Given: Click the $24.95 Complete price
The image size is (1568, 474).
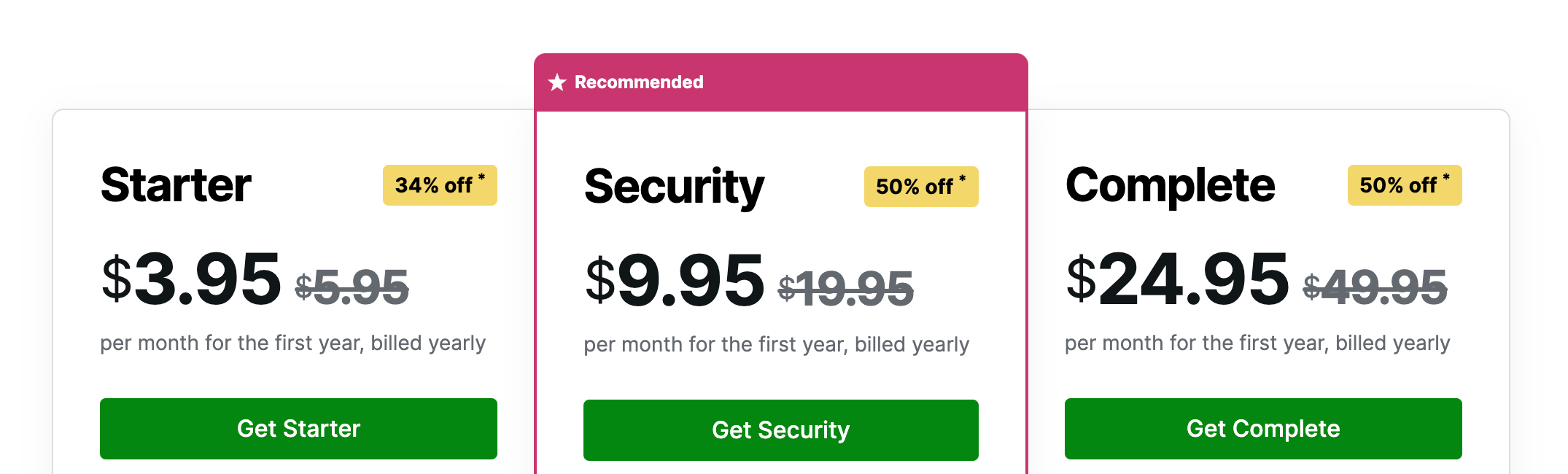Looking at the screenshot, I should pos(1177,279).
